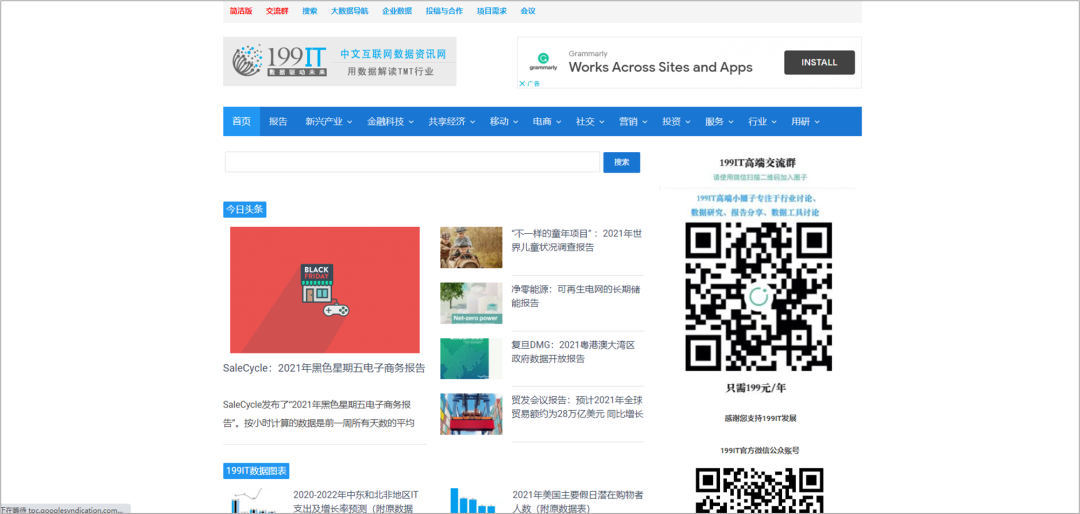Open the children's survey article thumbnail
The image size is (1080, 514).
tap(471, 247)
